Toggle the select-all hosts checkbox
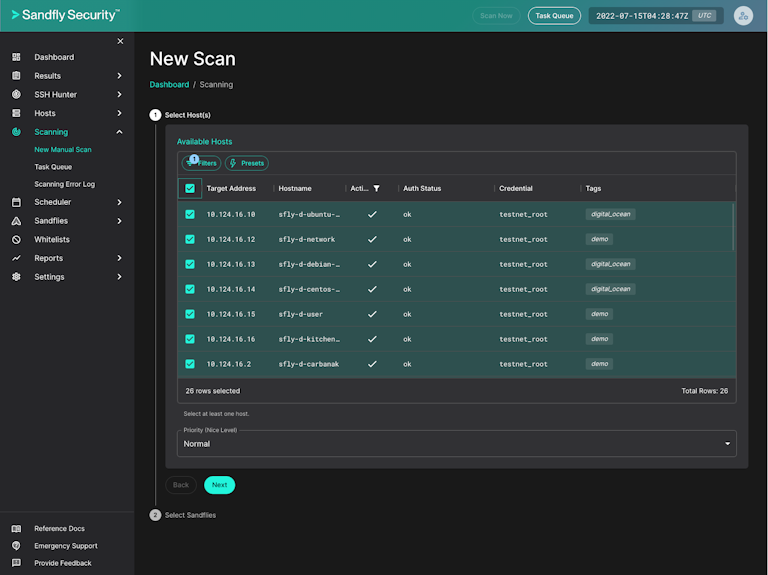The height and width of the screenshot is (575, 768). tap(190, 189)
